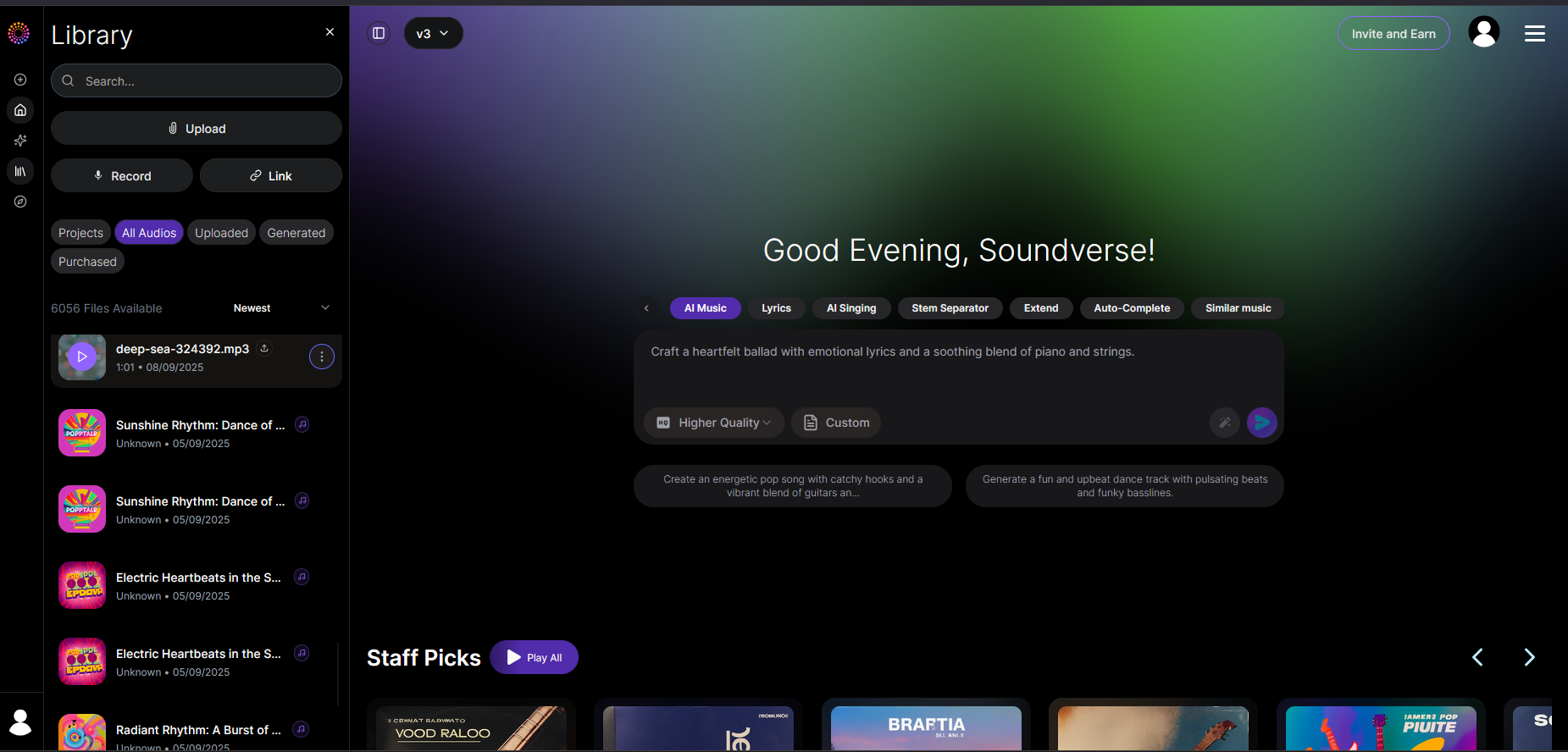Select the Library books icon in sidebar
The height and width of the screenshot is (752, 1568).
click(x=20, y=171)
